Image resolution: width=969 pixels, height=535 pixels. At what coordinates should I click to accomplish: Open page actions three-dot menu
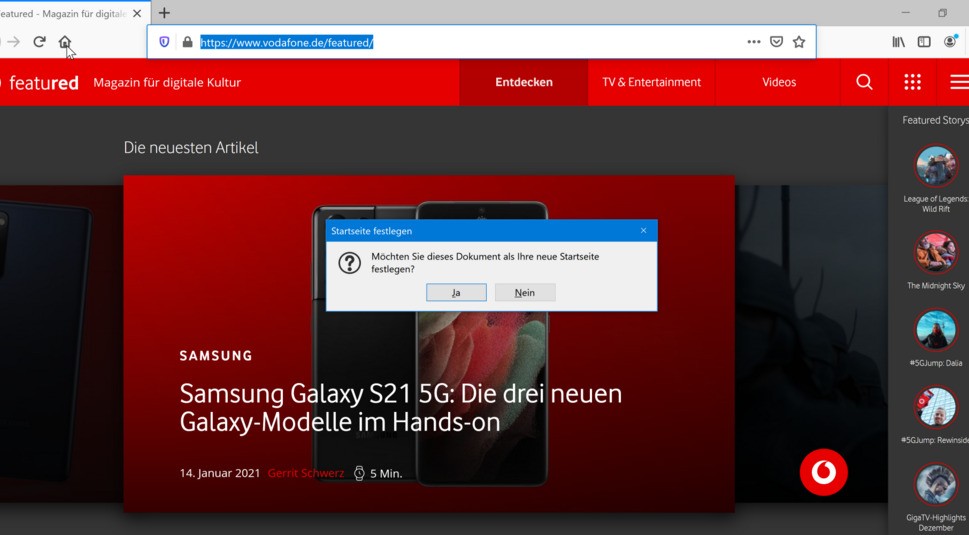click(754, 42)
